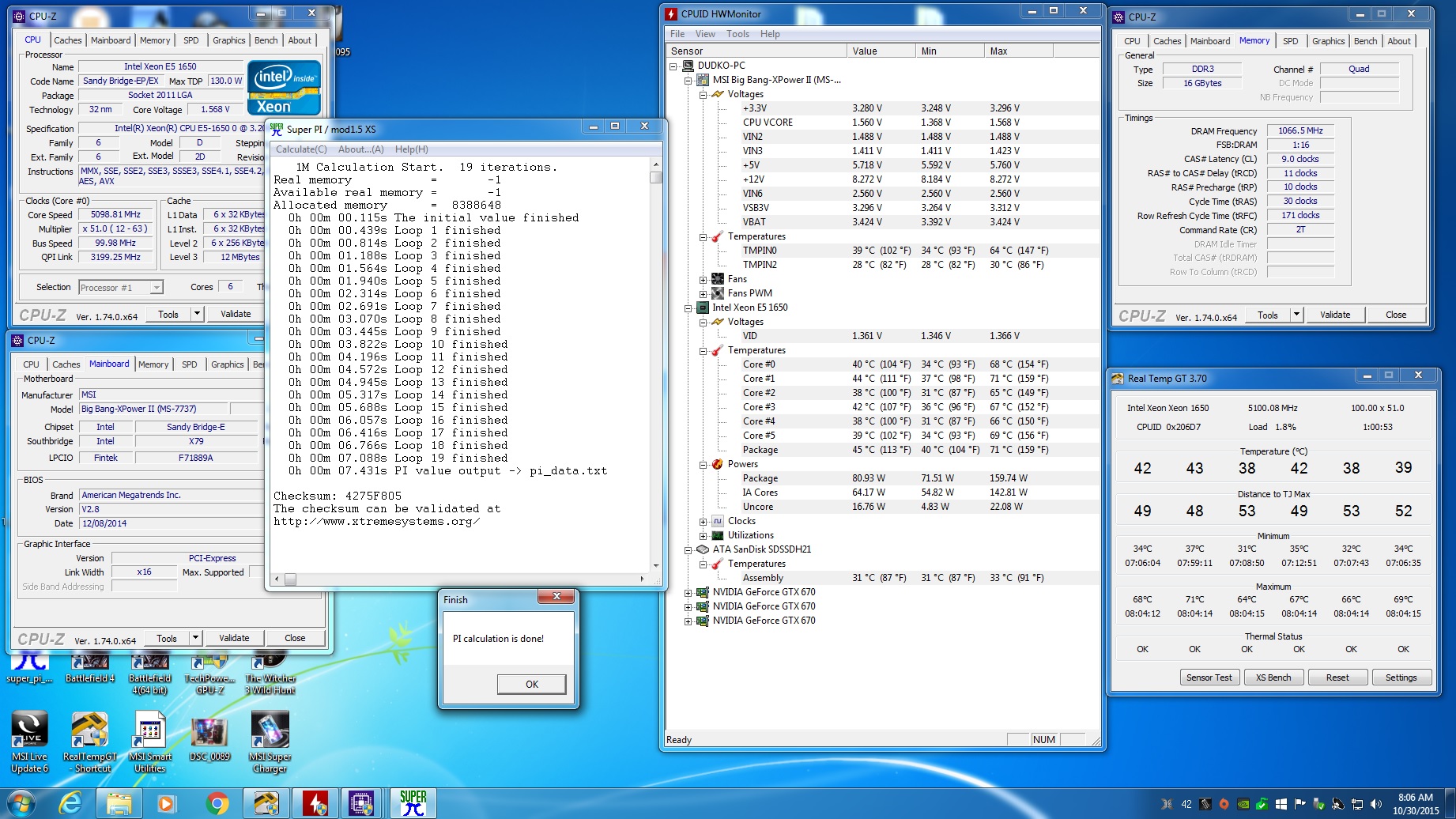Launch Internet Explorer from the taskbar
The image size is (1456, 819).
(x=70, y=803)
